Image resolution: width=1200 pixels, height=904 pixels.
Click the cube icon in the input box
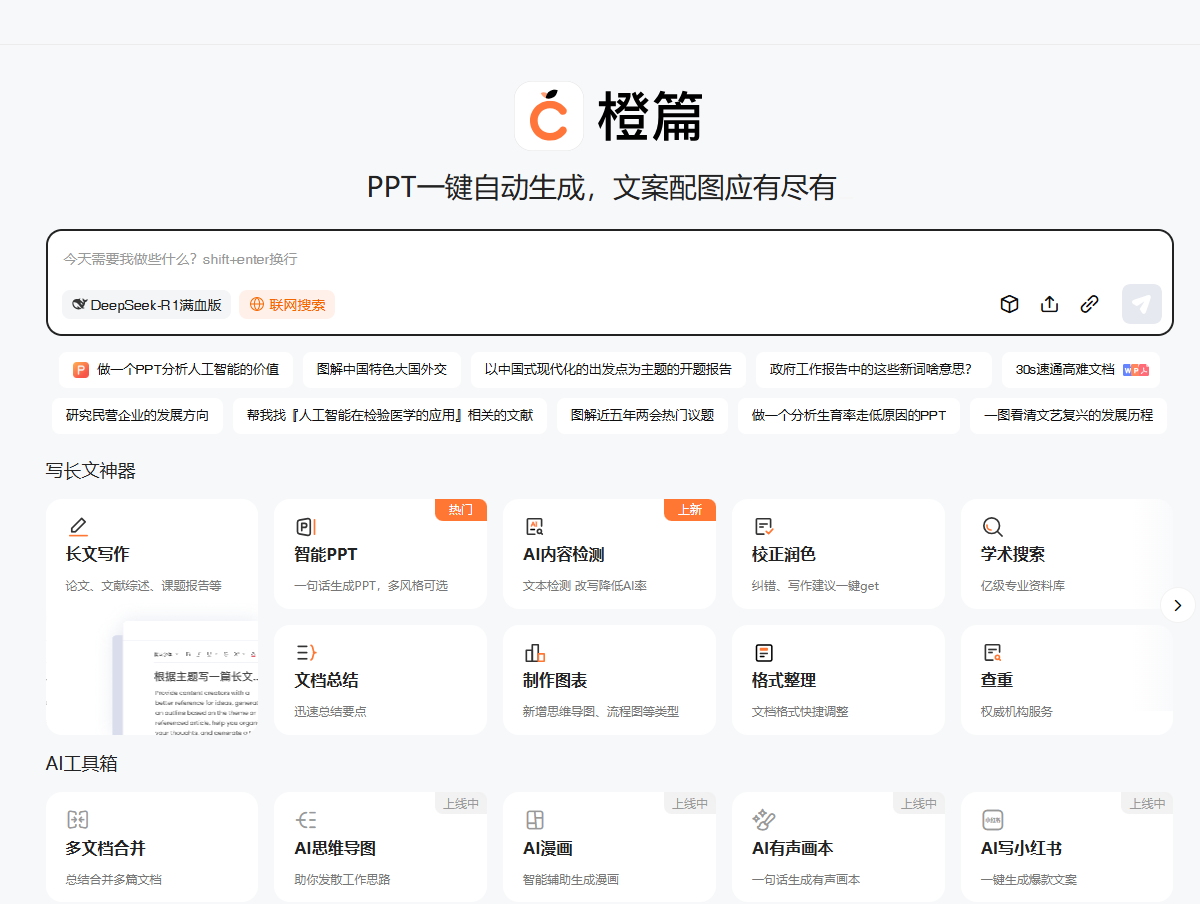(1009, 304)
